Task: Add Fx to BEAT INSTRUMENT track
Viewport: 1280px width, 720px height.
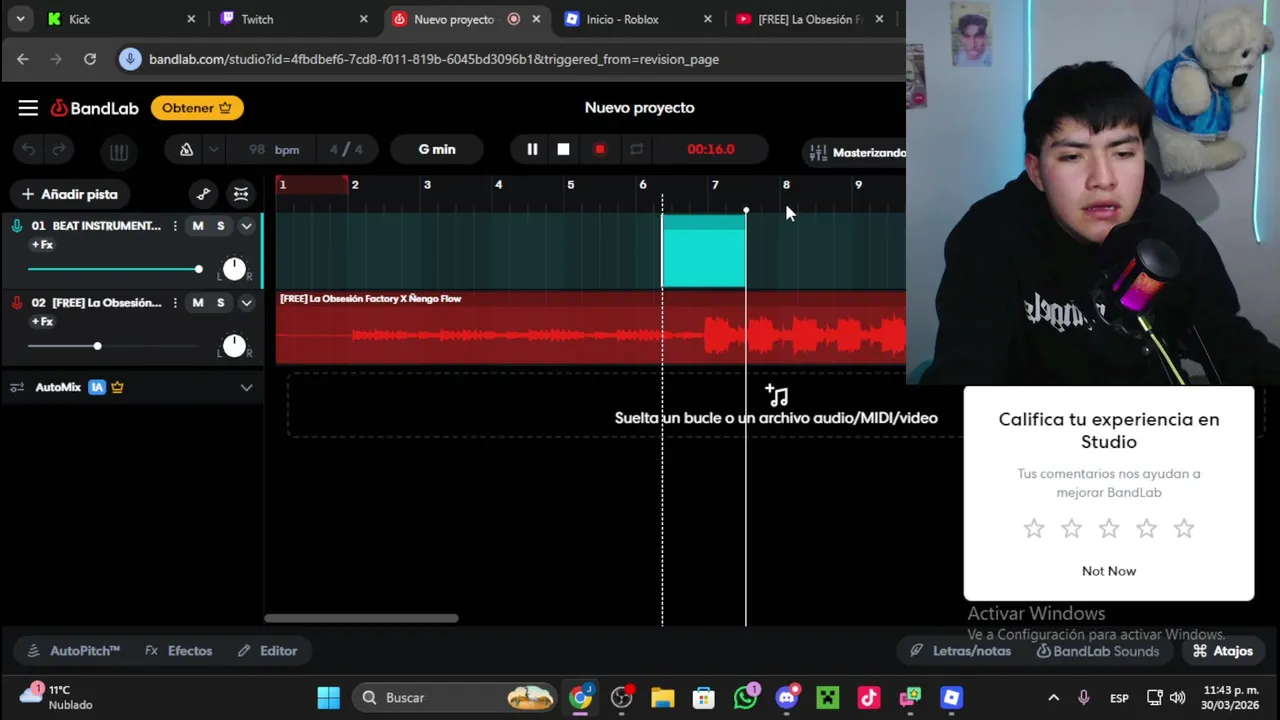Action: (42, 245)
